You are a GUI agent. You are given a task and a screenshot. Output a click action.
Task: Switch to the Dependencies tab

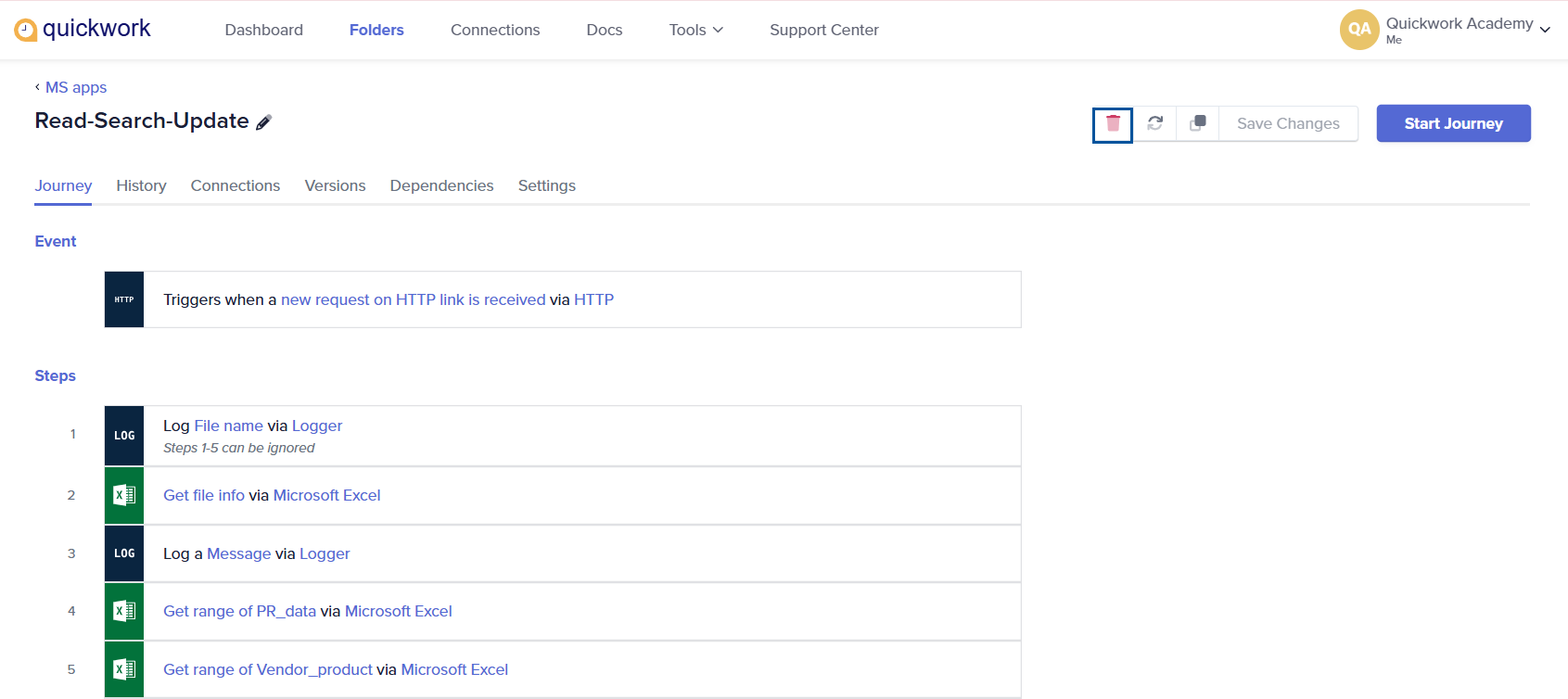coord(441,185)
